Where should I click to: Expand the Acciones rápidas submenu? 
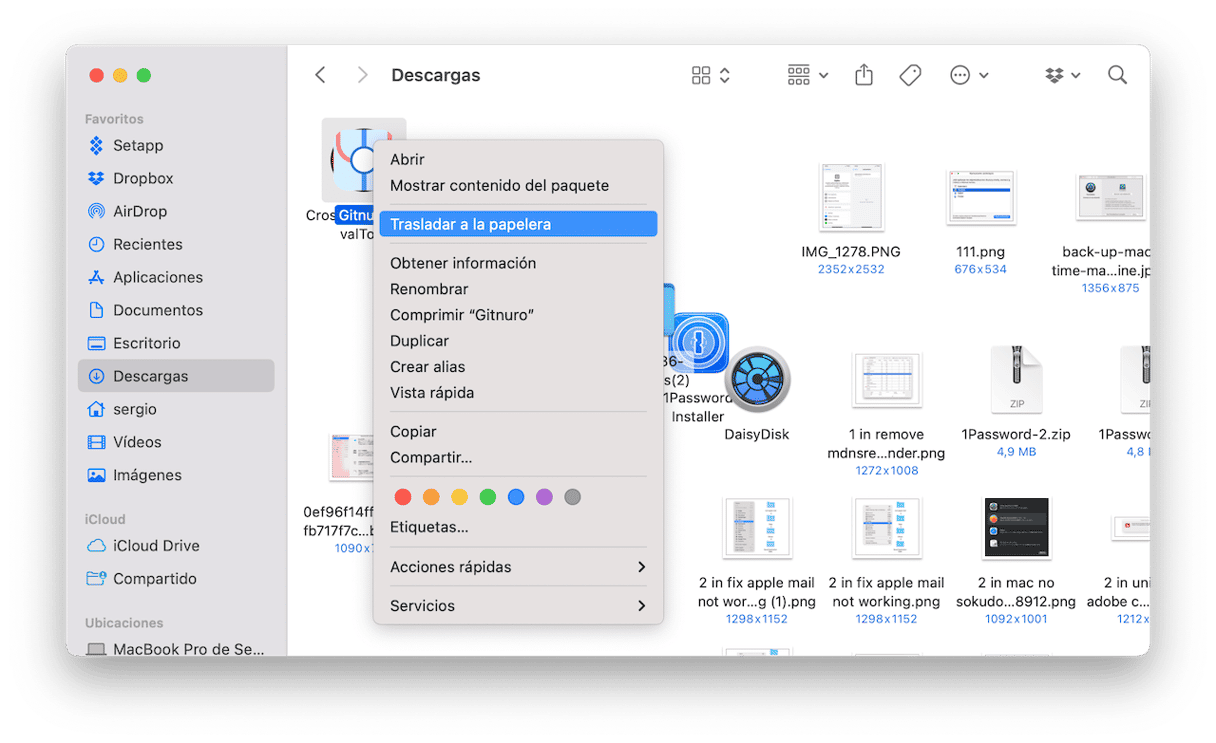[517, 567]
